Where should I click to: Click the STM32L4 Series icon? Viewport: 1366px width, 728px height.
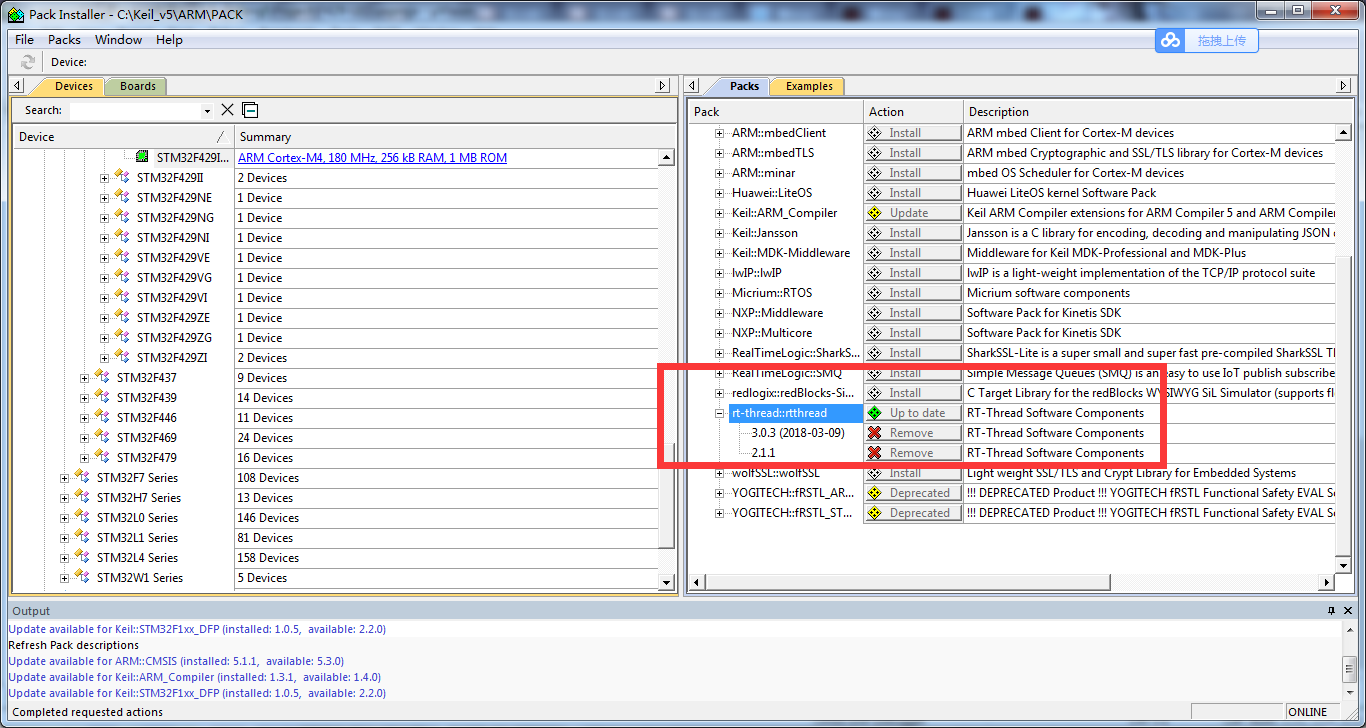[x=83, y=557]
